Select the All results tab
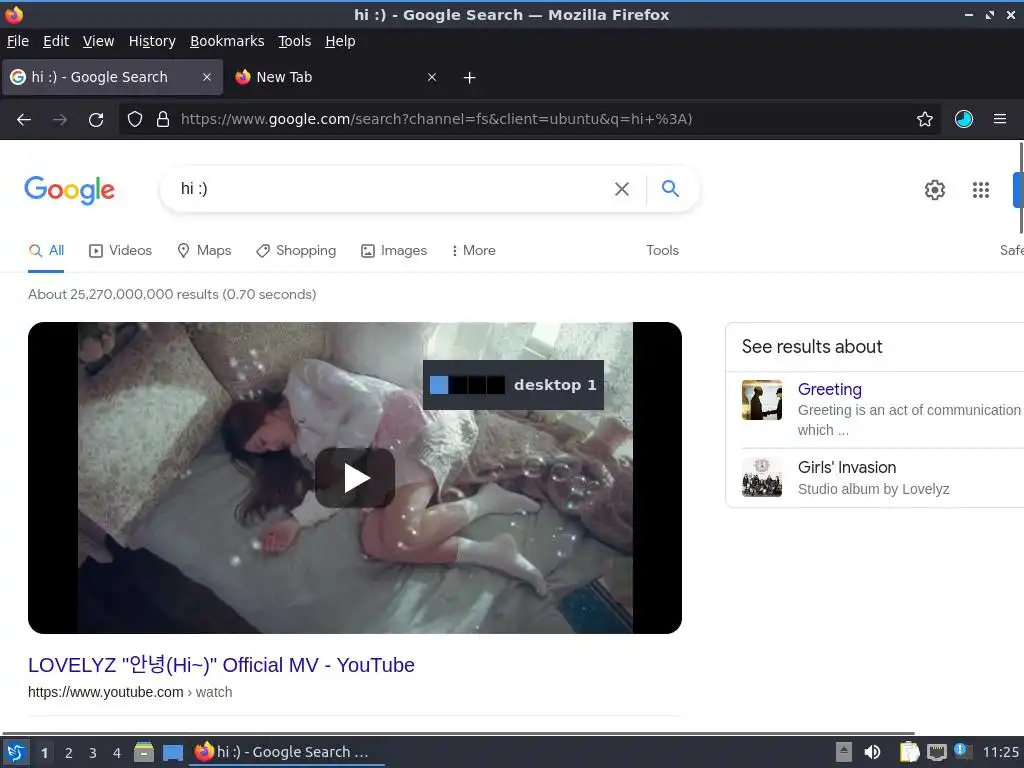1024x768 pixels. [46, 251]
